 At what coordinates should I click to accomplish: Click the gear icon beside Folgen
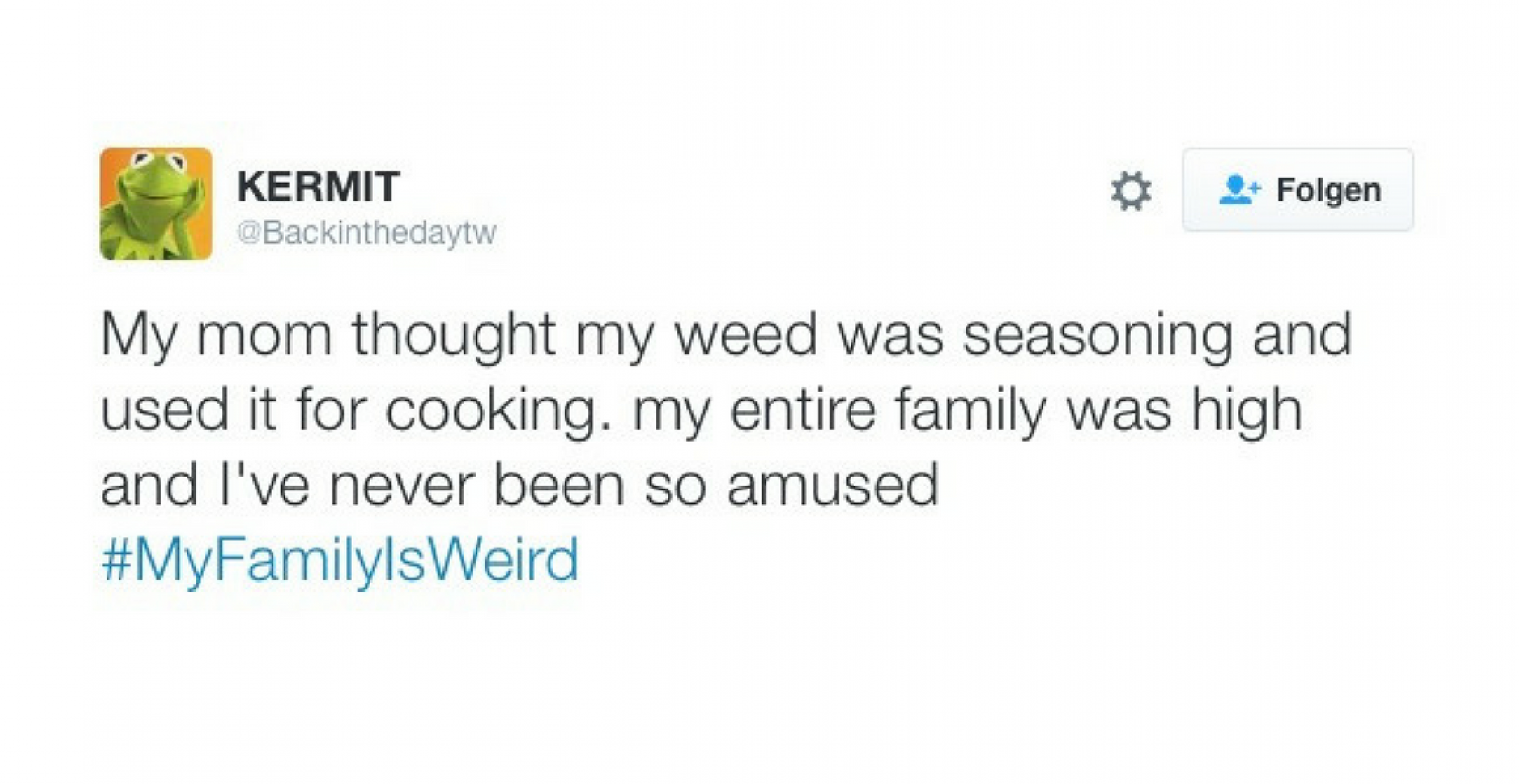point(1131,191)
